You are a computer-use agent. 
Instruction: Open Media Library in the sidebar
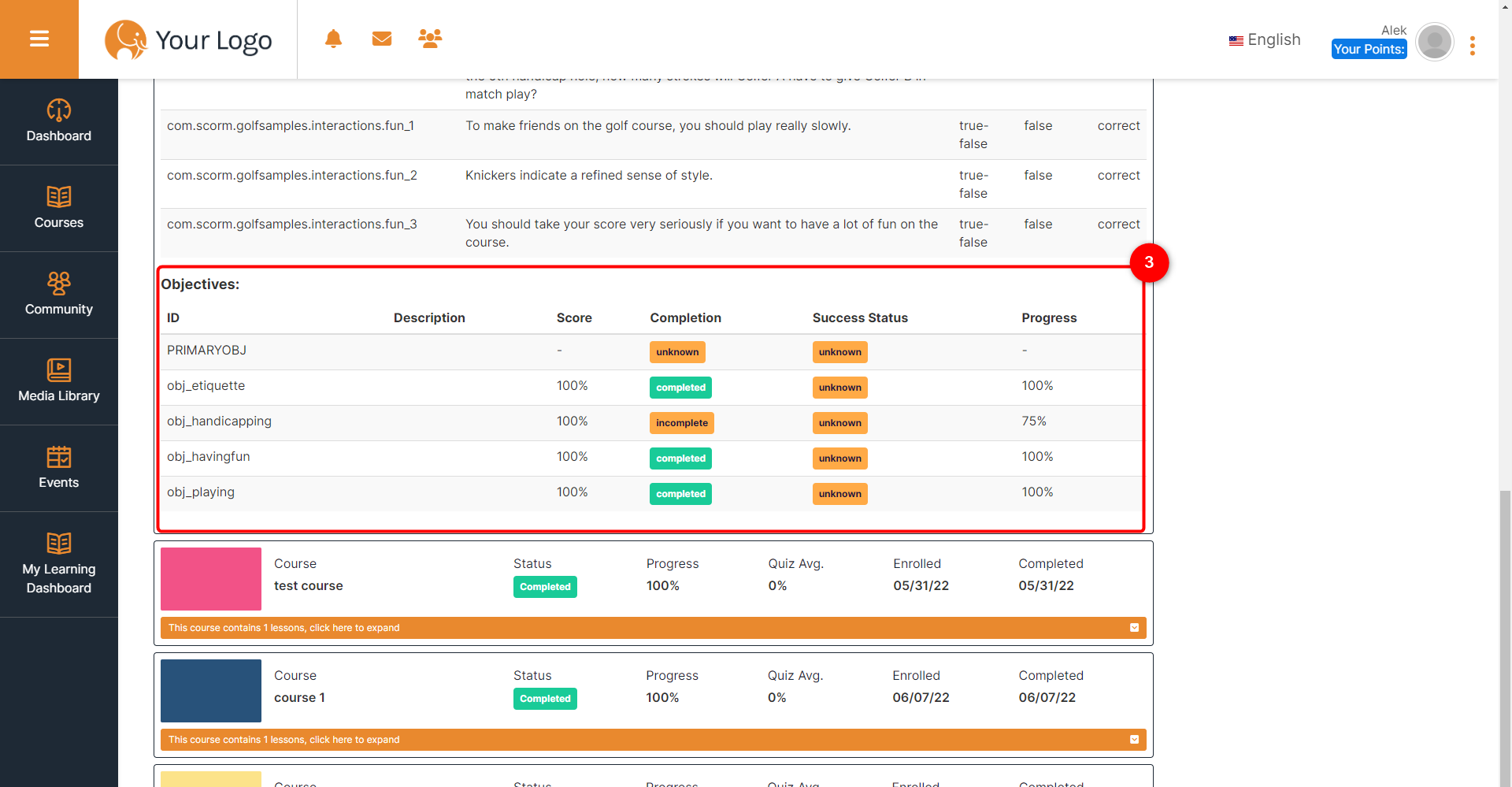point(59,382)
